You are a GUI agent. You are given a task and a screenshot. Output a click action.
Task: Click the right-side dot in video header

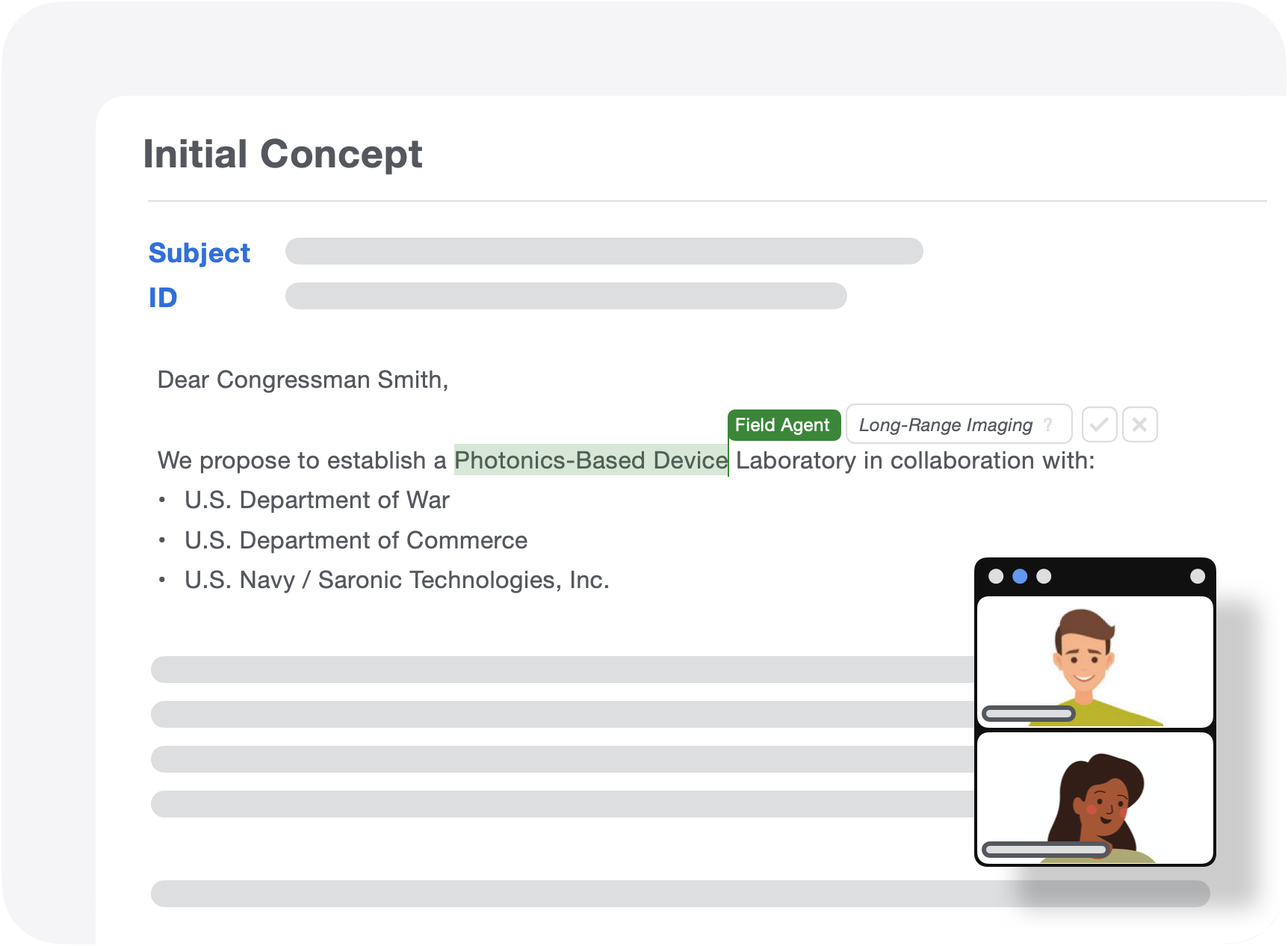pyautogui.click(x=1197, y=576)
